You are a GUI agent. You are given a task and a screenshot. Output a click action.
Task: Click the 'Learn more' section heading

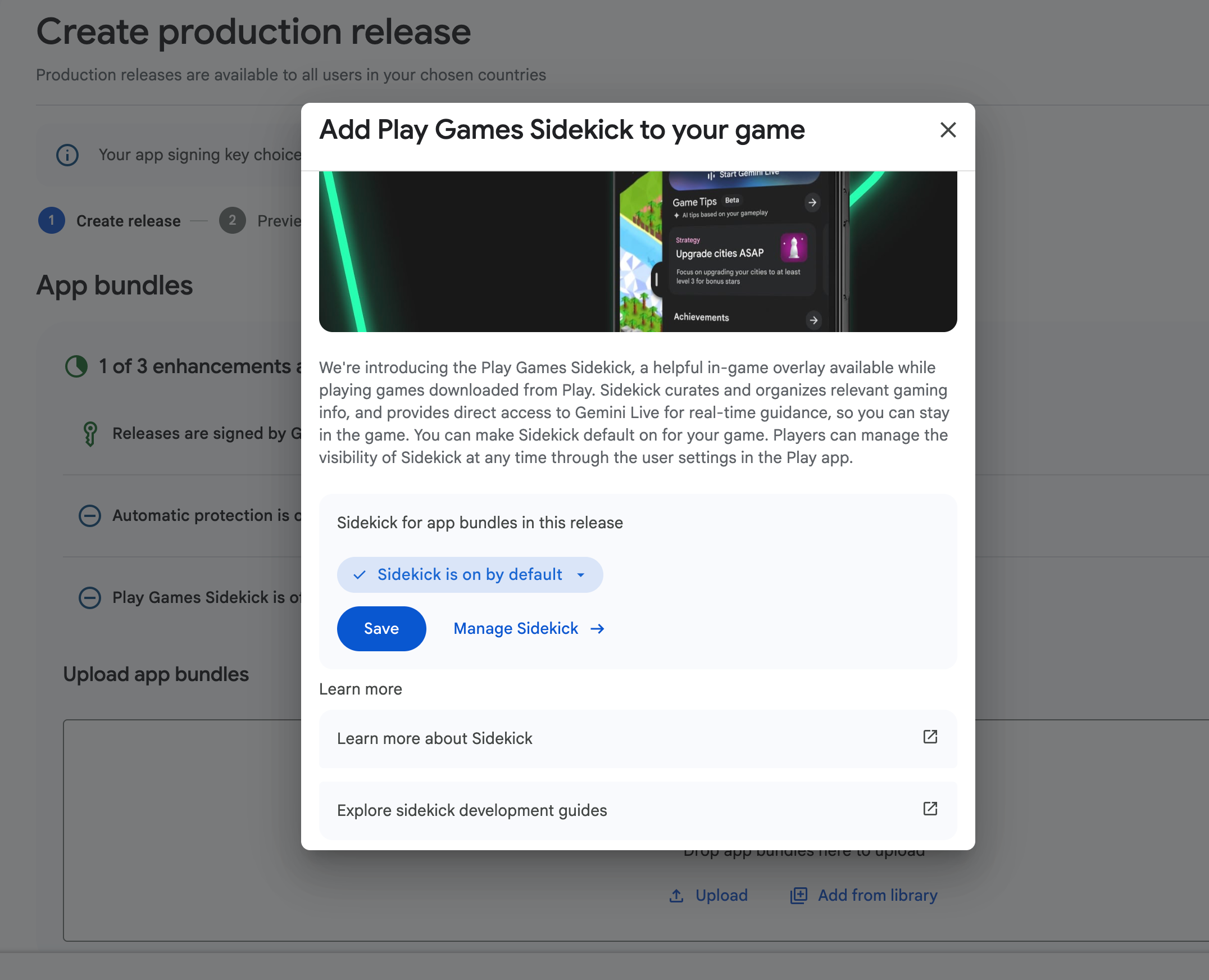coord(361,689)
